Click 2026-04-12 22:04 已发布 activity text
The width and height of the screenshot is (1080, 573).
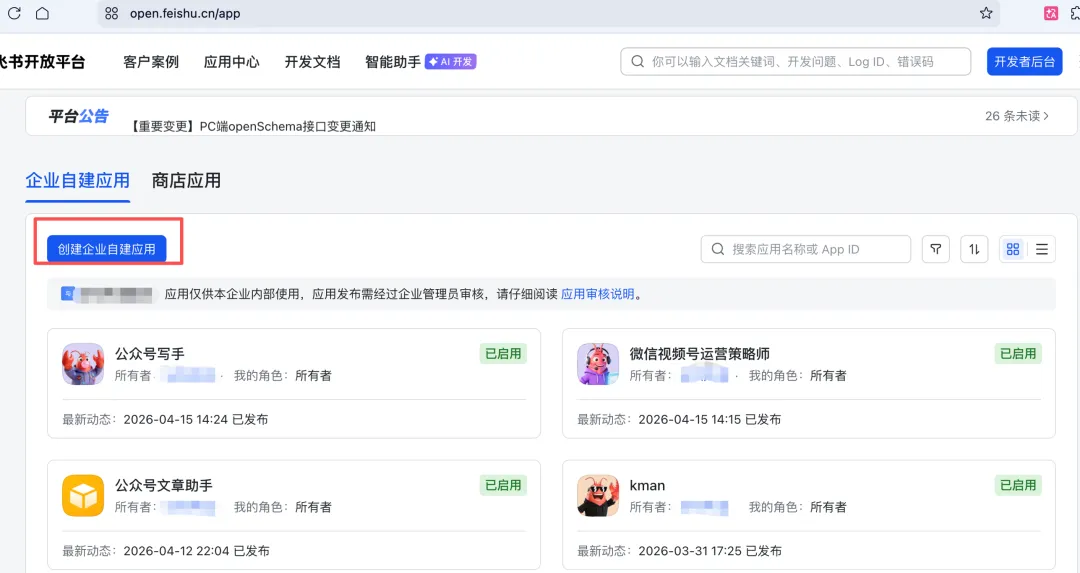pos(196,551)
